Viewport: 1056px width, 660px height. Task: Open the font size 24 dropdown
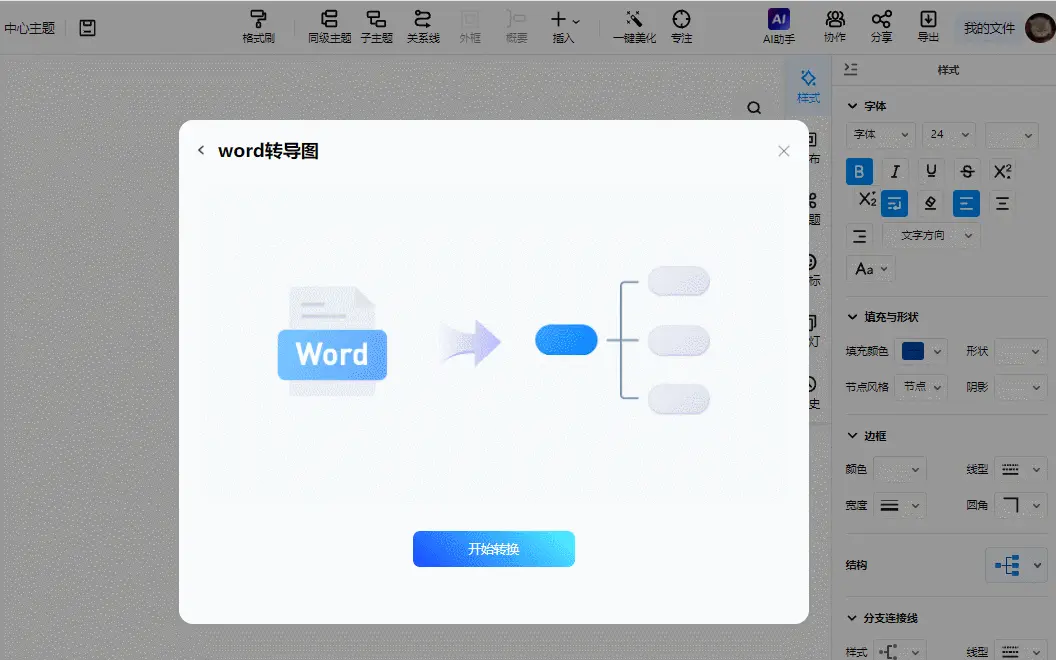[x=950, y=135]
